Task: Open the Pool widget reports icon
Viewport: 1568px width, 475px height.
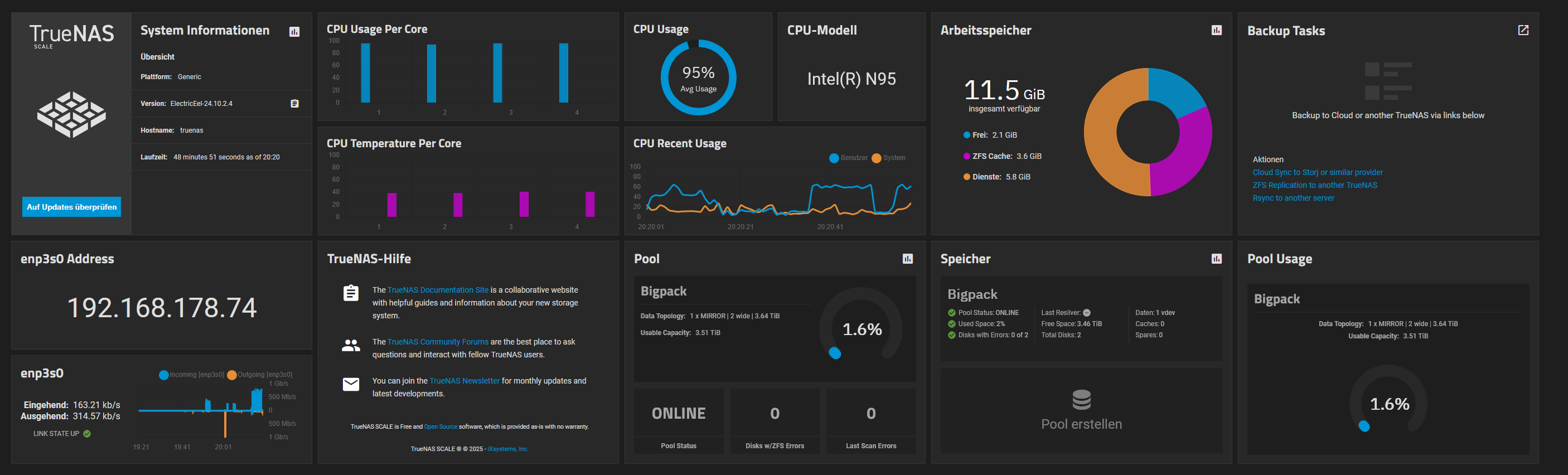Action: point(908,259)
